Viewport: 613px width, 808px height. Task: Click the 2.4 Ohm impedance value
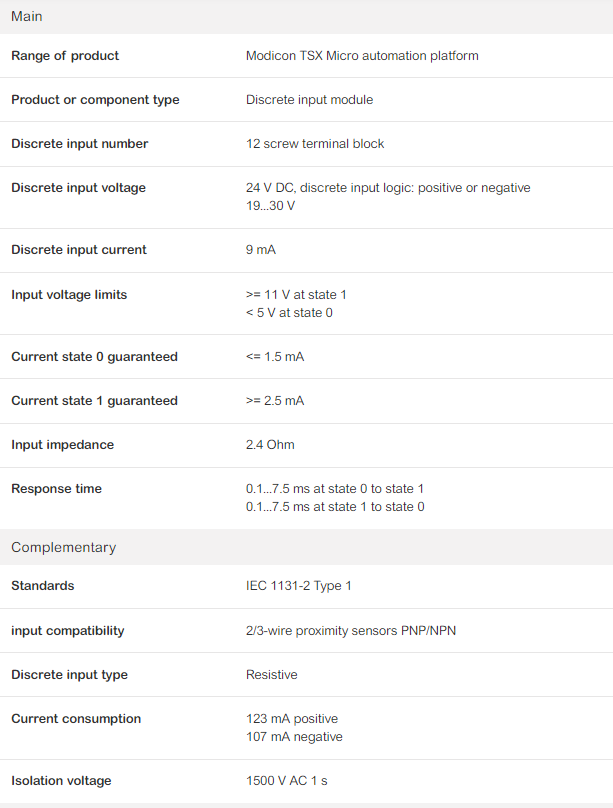click(x=270, y=445)
